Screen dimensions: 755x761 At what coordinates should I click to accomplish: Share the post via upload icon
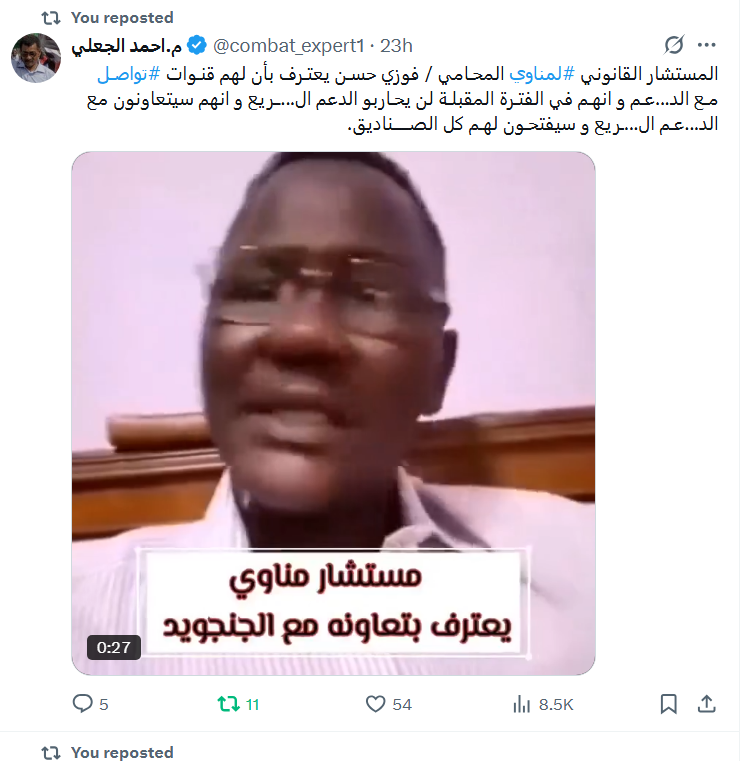706,704
